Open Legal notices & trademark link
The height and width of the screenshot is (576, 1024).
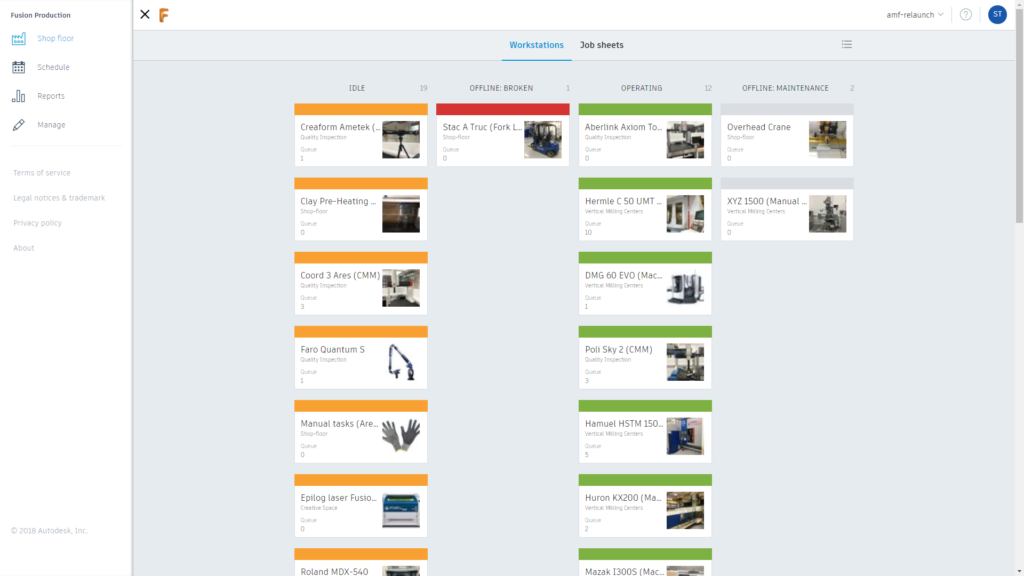pyautogui.click(x=59, y=198)
